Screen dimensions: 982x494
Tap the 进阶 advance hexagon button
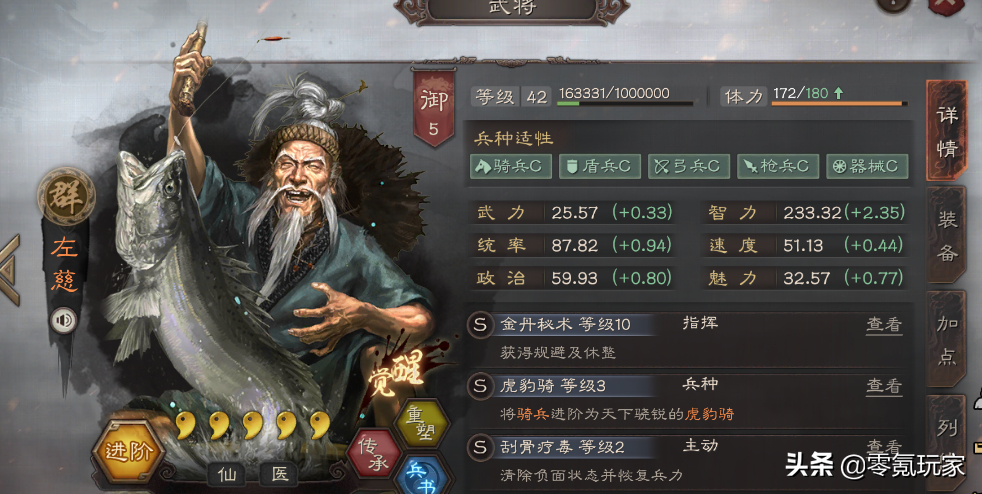(129, 451)
